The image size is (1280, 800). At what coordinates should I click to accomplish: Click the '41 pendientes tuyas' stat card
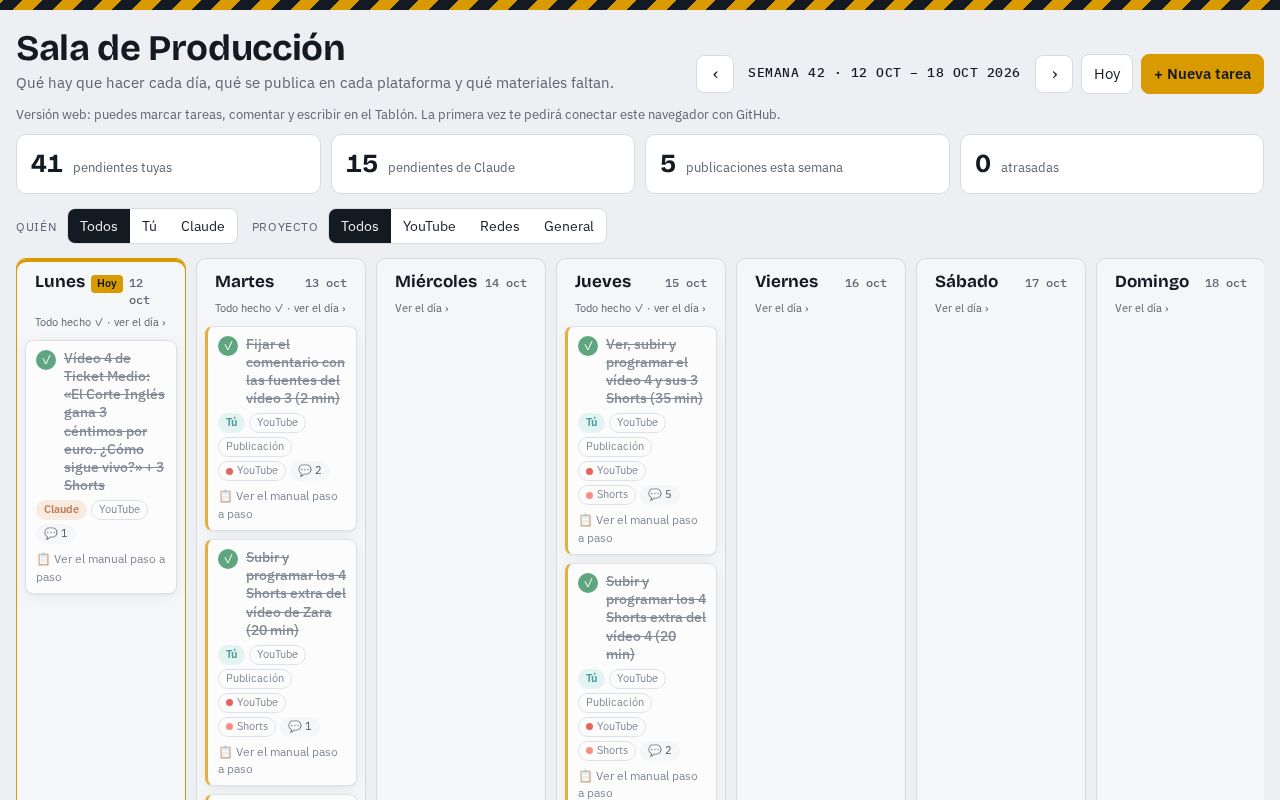pos(168,164)
